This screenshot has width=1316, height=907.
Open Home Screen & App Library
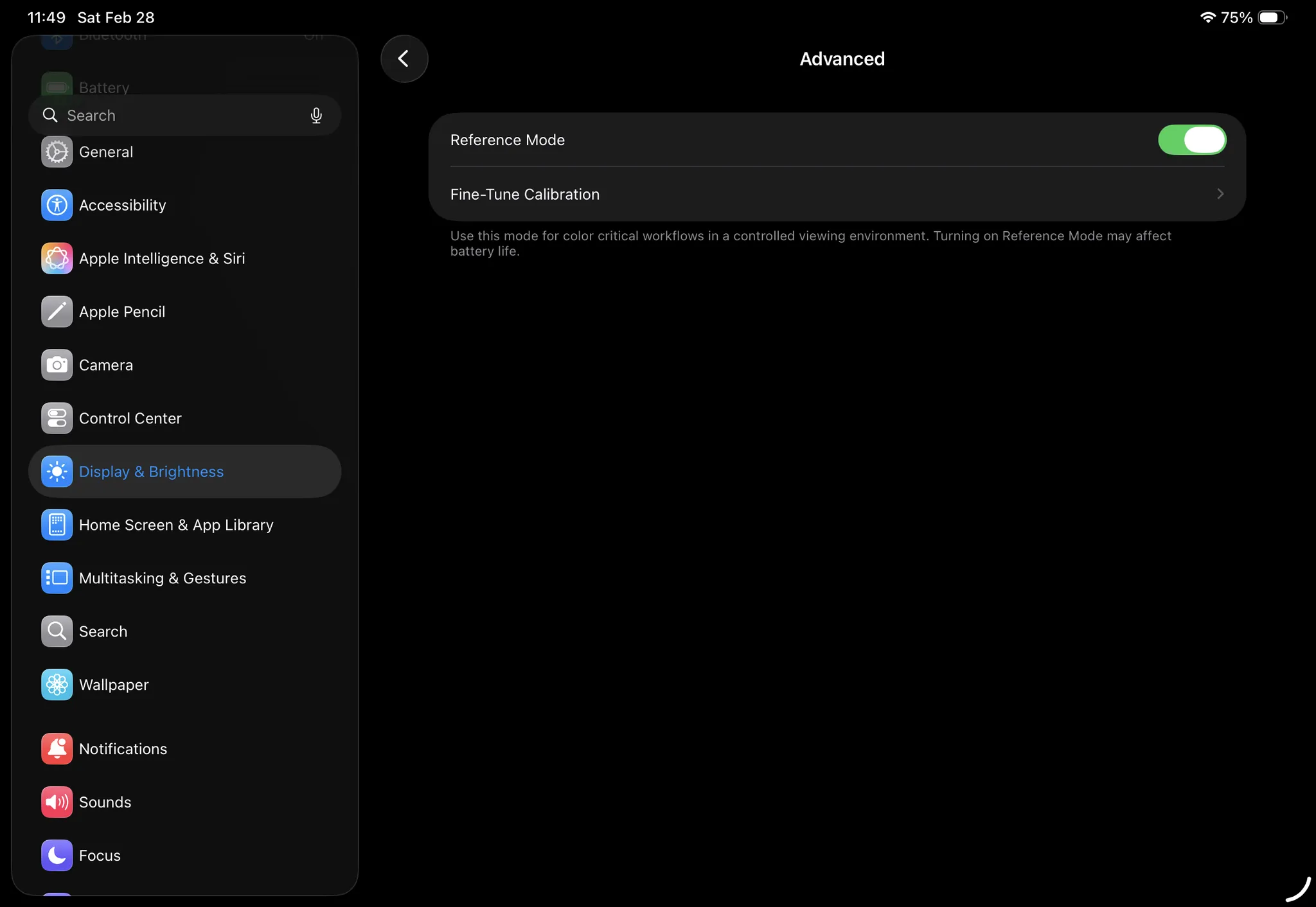point(175,525)
